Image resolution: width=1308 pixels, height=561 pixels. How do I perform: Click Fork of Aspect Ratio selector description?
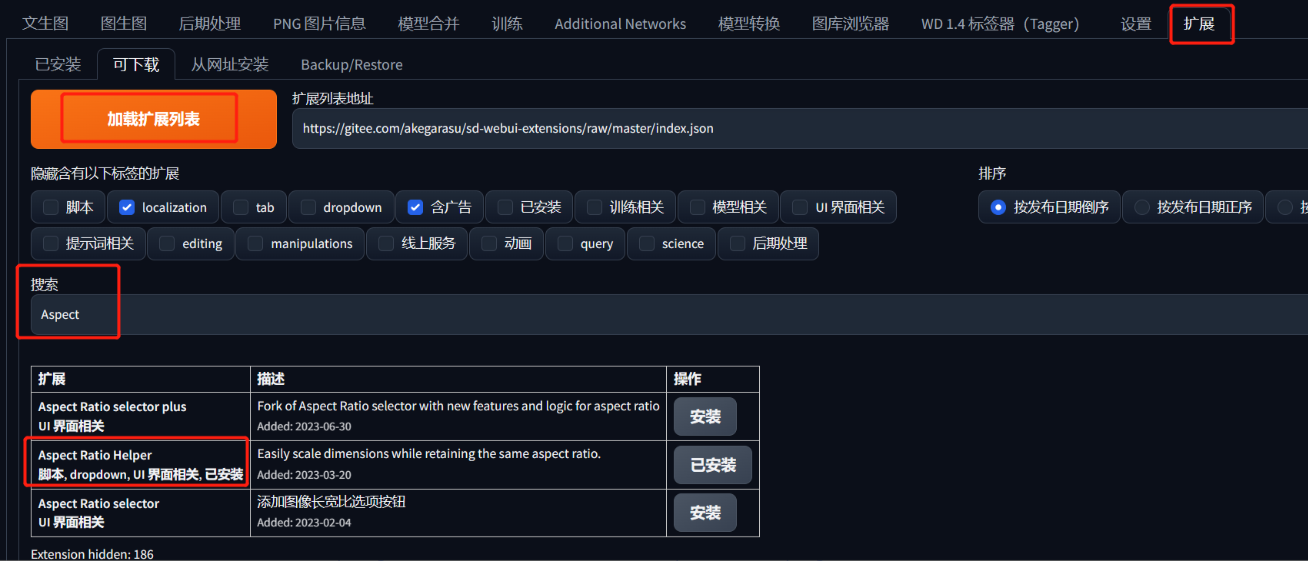pos(458,406)
